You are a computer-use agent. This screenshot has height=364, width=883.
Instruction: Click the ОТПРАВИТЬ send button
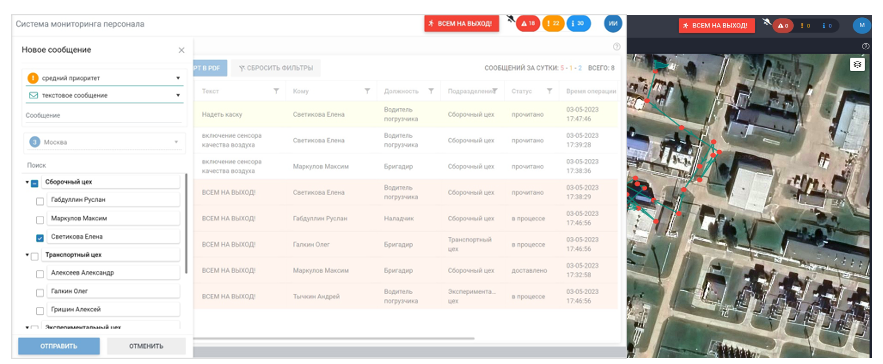coord(59,346)
